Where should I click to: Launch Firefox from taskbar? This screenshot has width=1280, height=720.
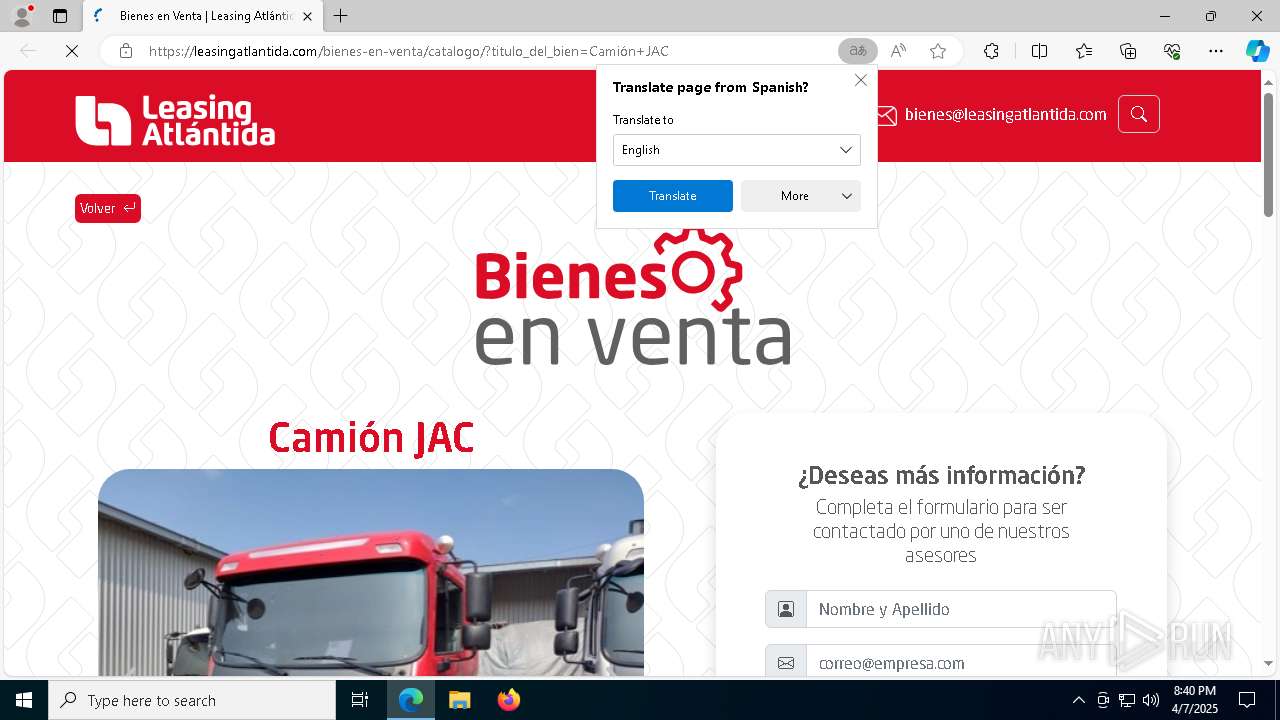(x=508, y=700)
